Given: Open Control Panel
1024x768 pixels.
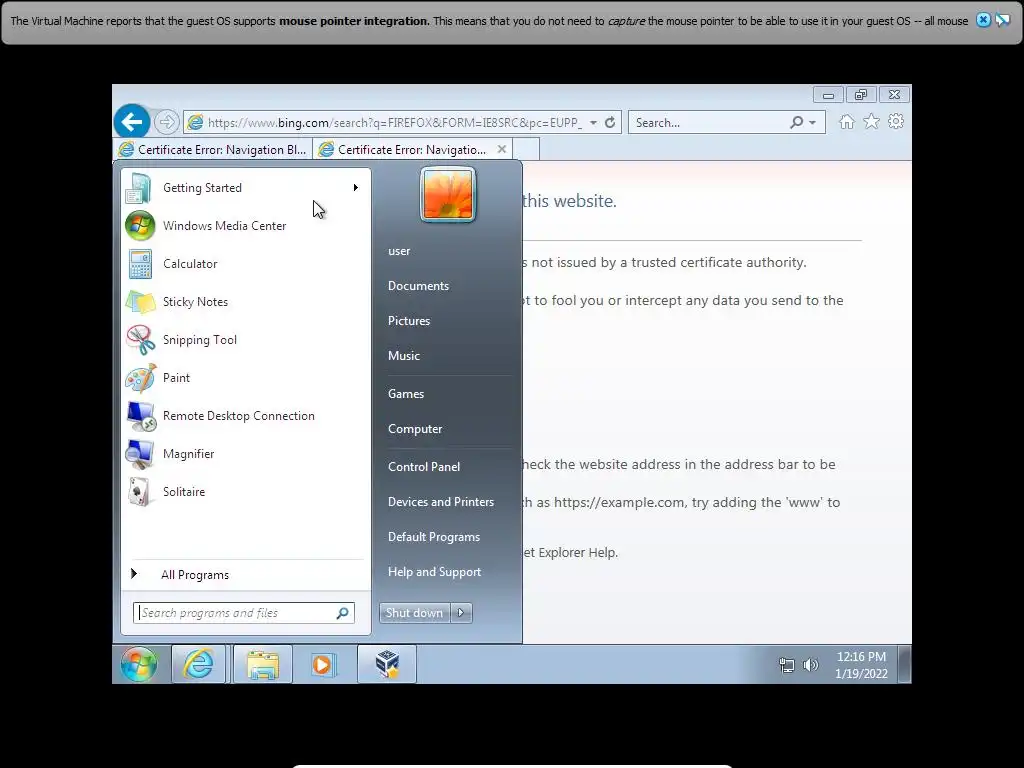Looking at the screenshot, I should pyautogui.click(x=424, y=467).
